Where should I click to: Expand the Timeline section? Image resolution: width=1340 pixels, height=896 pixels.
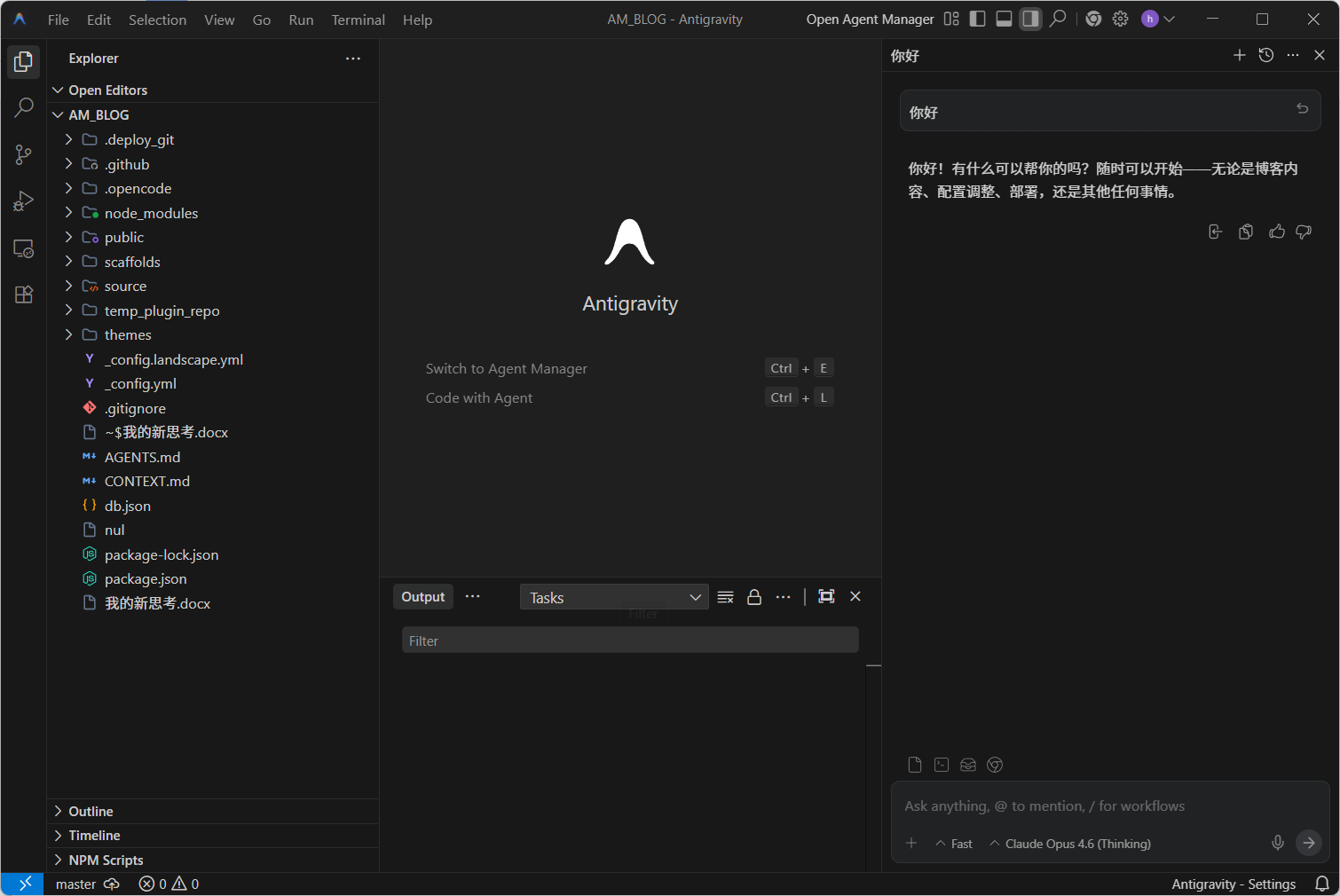pos(213,836)
